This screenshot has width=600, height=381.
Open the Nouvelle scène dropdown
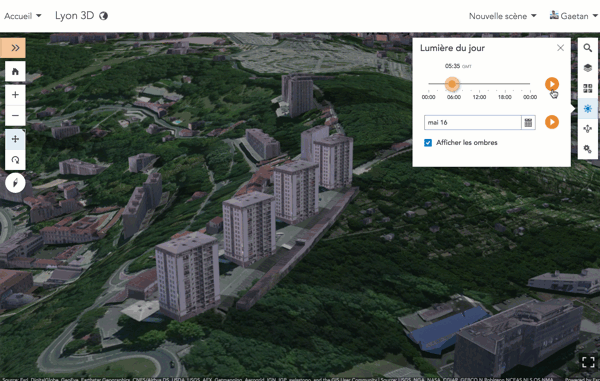click(x=502, y=16)
